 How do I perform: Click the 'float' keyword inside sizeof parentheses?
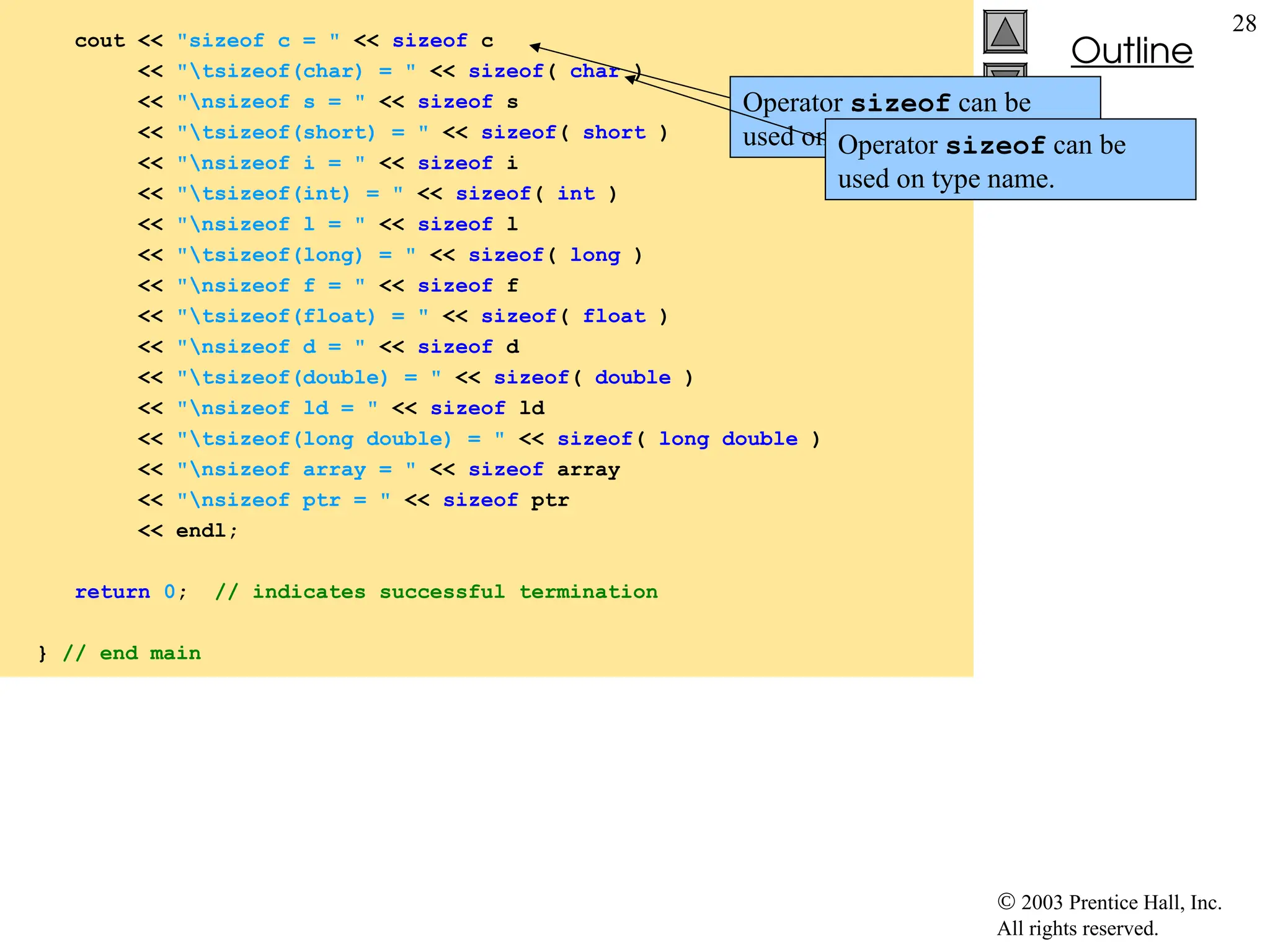(x=614, y=316)
